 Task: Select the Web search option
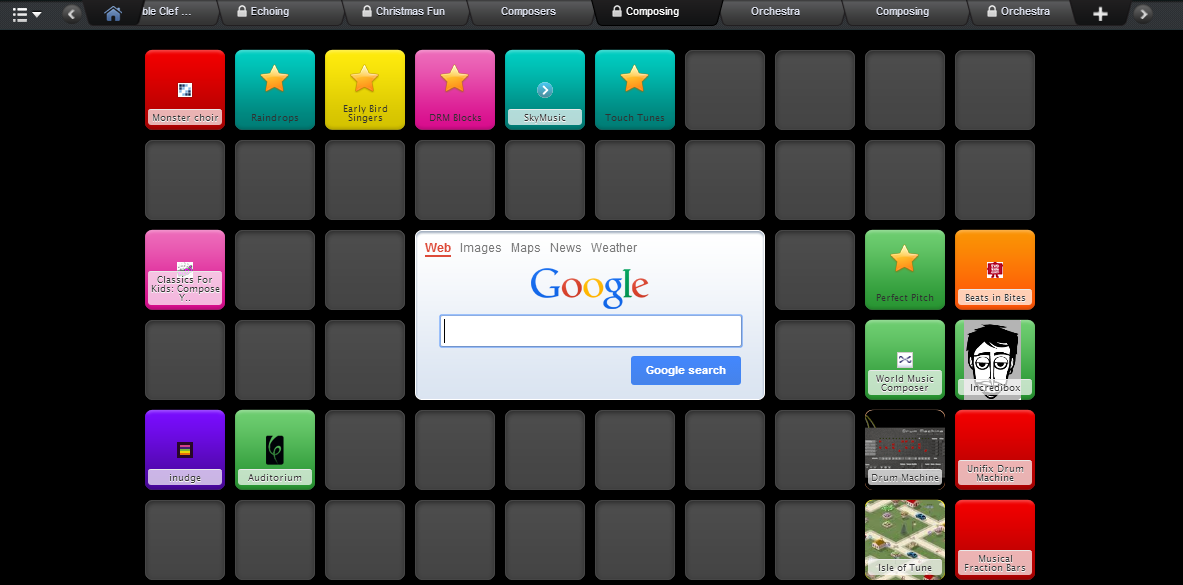pos(438,248)
